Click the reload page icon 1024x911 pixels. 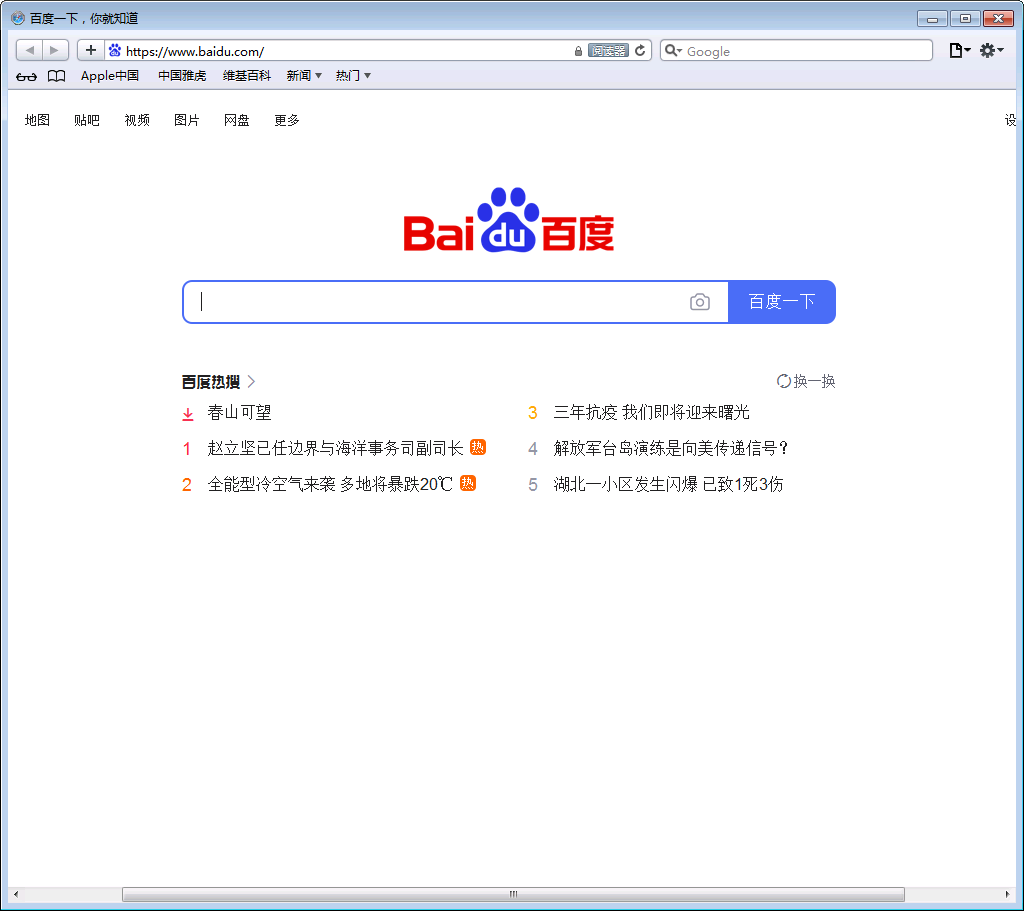(x=641, y=50)
